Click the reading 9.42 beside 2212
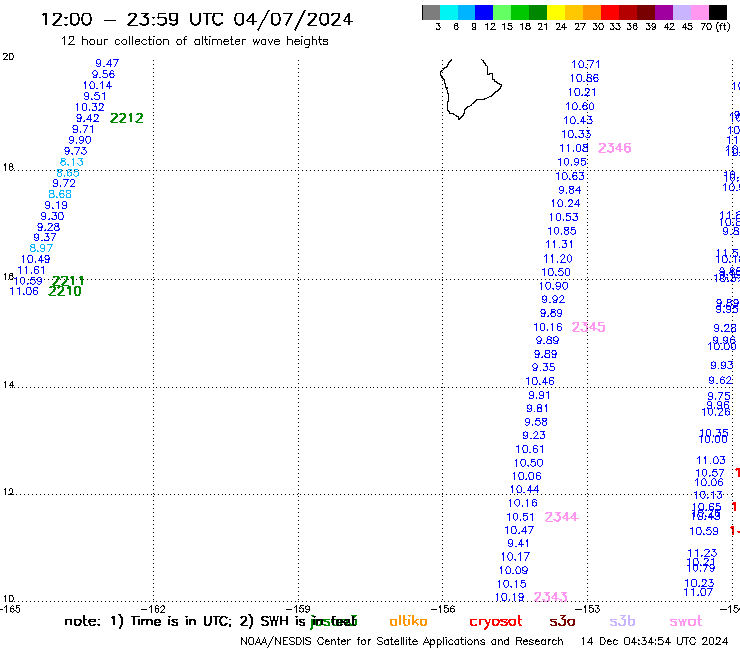The width and height of the screenshot is (740, 650). click(x=88, y=118)
